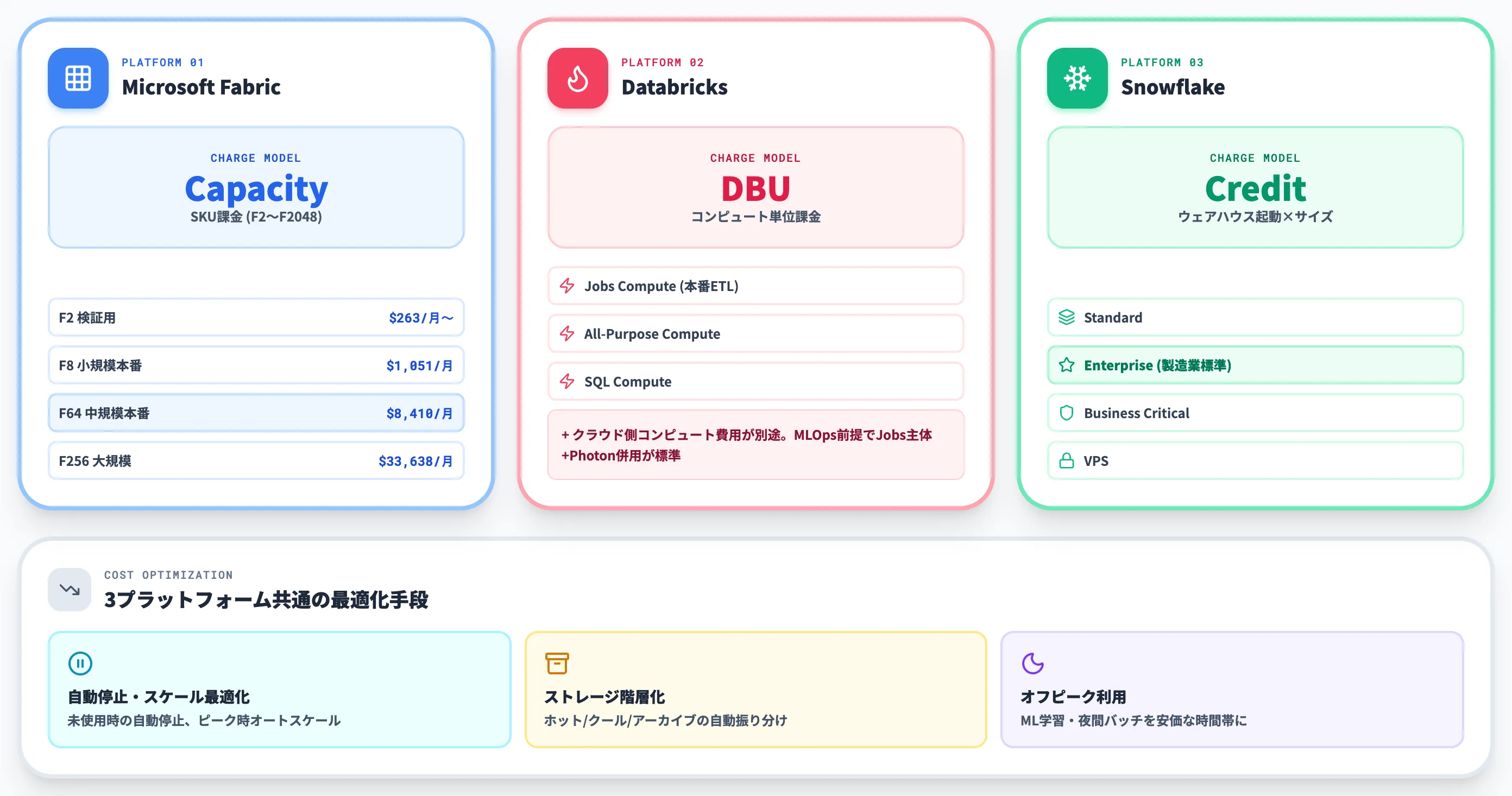Click the moon icon for オフピーク利用
This screenshot has width=1512, height=796.
tap(1033, 664)
